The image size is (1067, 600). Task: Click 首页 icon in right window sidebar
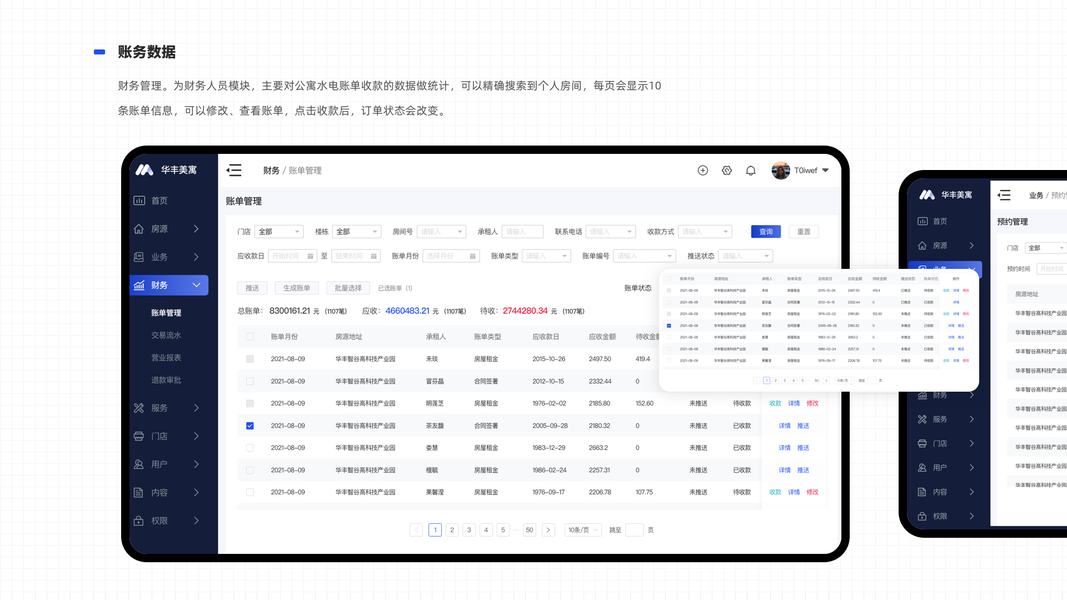922,221
